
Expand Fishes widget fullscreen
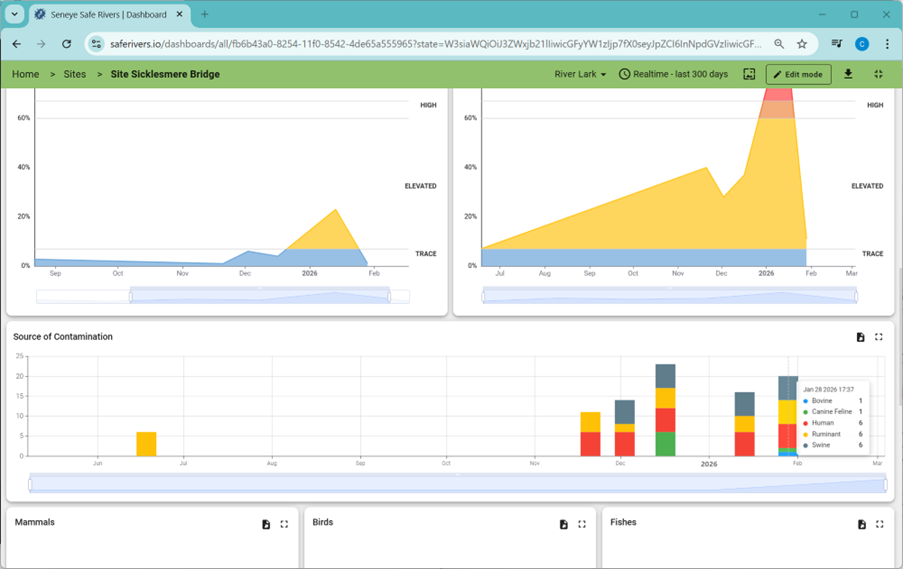point(880,524)
